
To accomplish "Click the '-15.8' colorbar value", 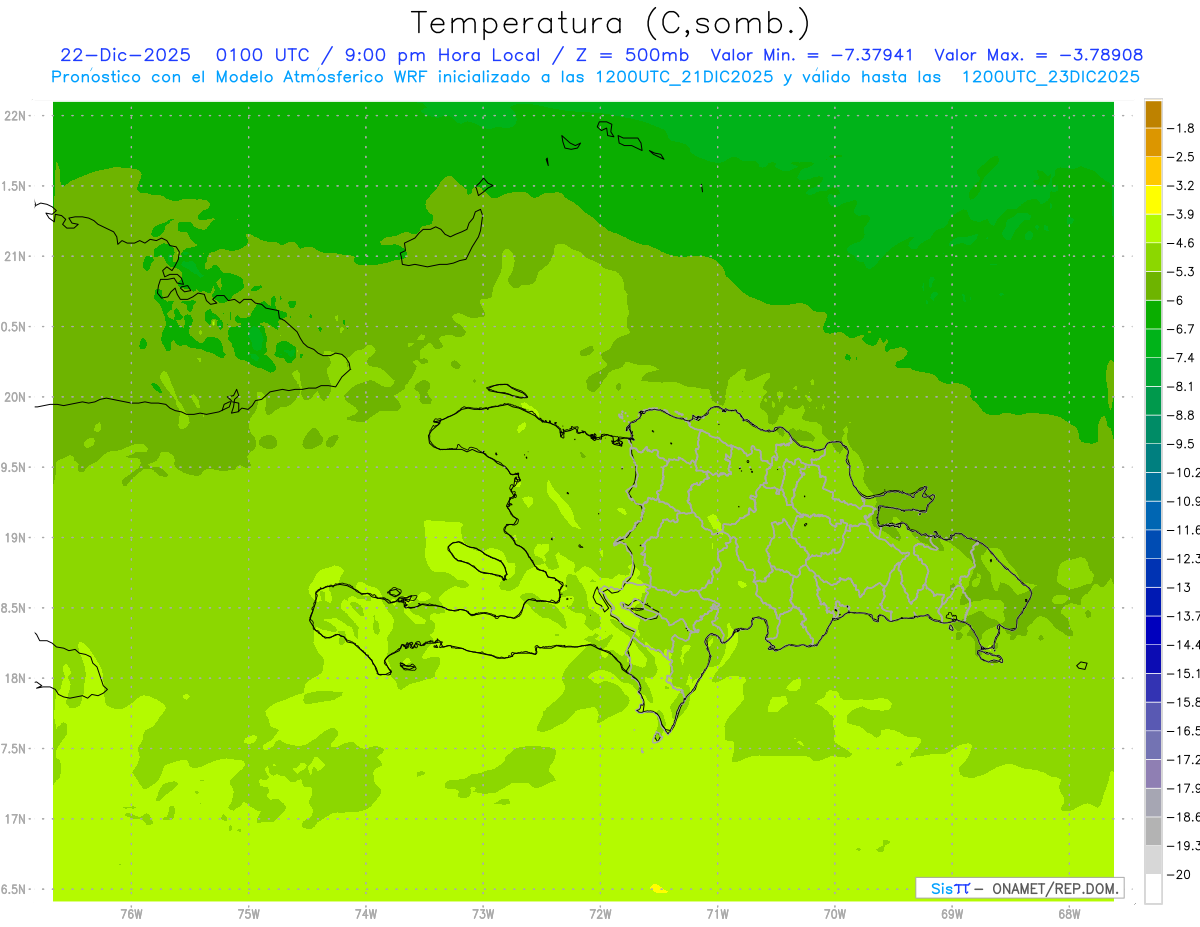I will click(x=1183, y=702).
